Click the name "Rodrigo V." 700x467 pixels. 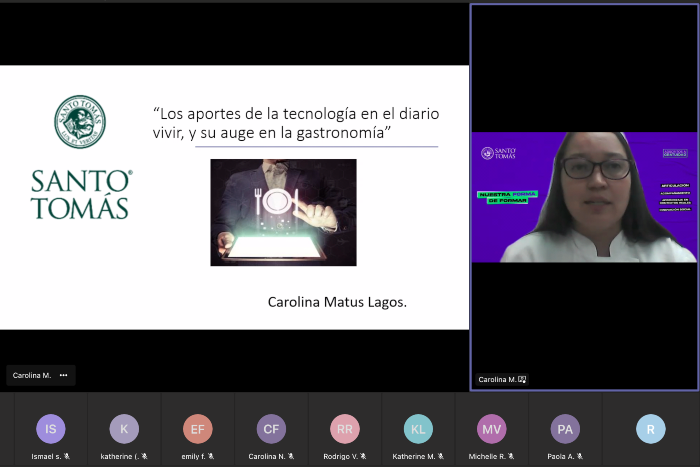pos(341,456)
